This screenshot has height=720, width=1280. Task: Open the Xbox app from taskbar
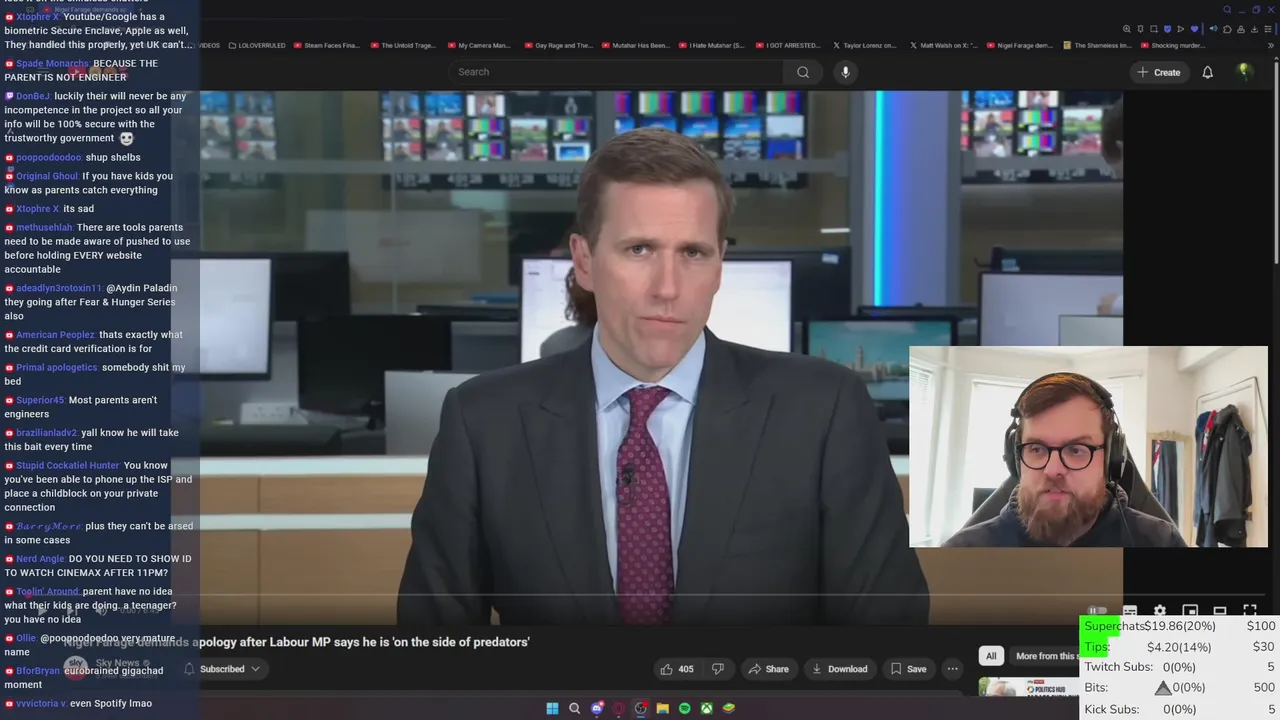[x=706, y=708]
